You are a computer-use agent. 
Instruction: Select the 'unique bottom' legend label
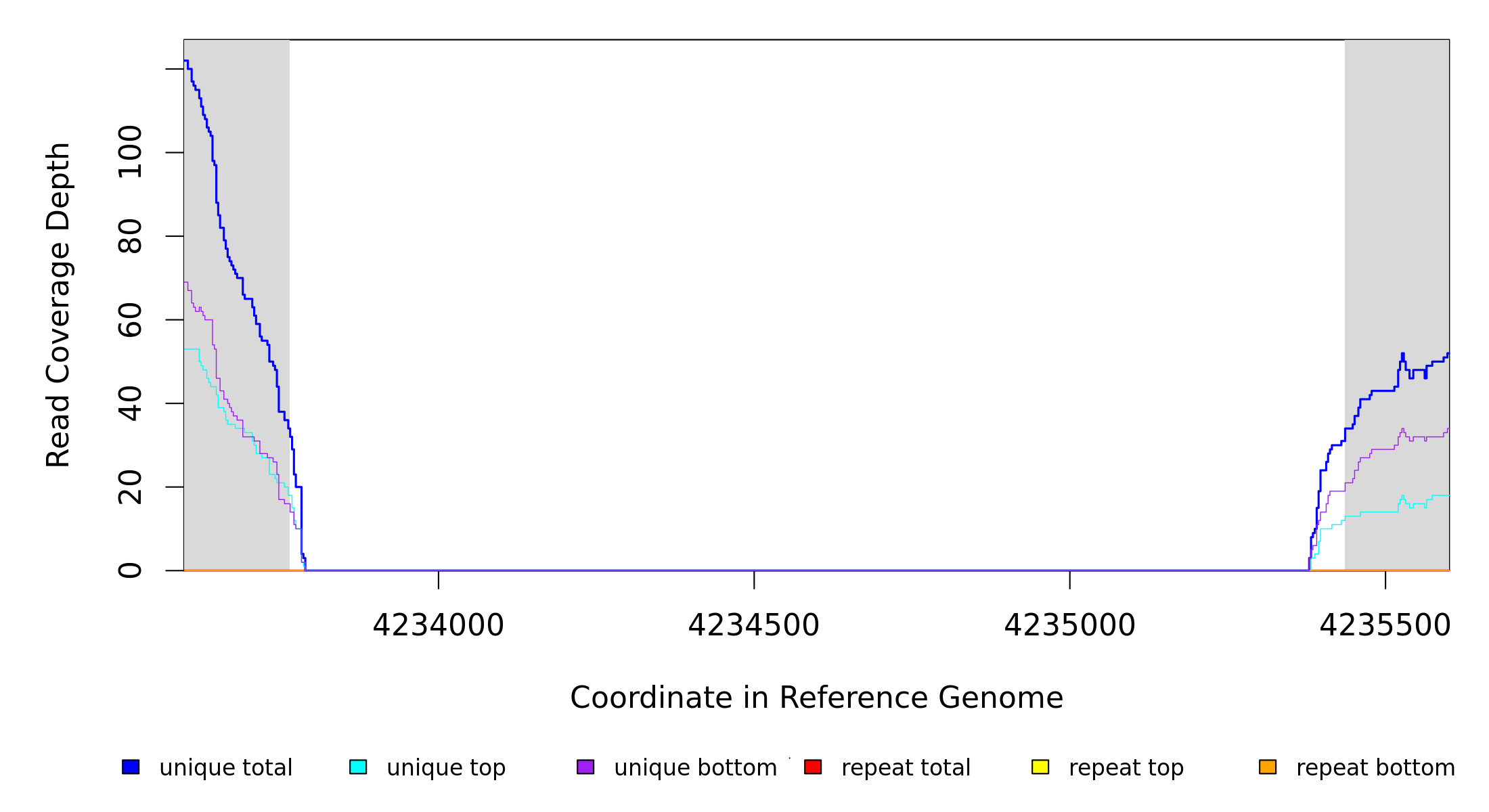pyautogui.click(x=695, y=767)
